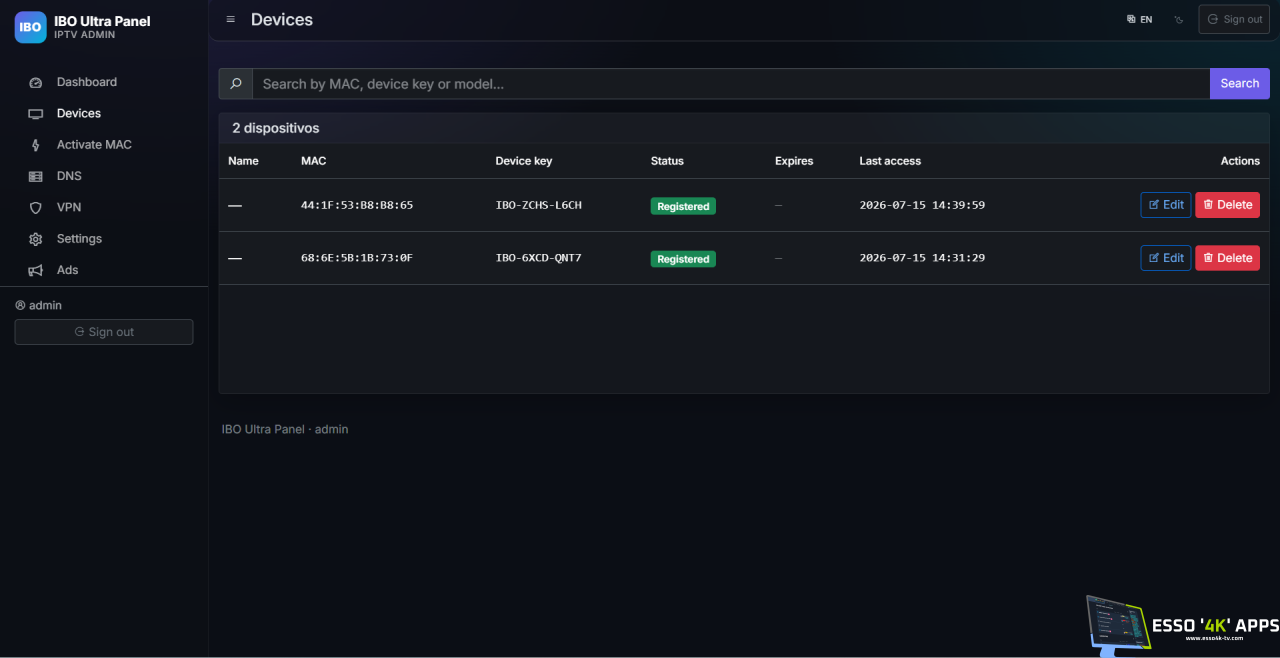Click the hamburger menu icon beside Devices

(x=231, y=19)
